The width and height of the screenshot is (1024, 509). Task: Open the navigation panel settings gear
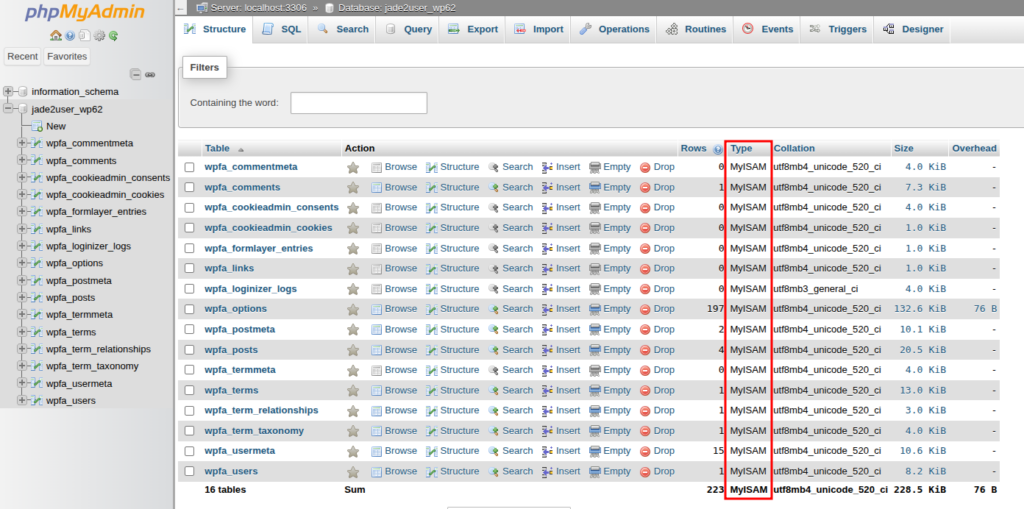pyautogui.click(x=99, y=35)
